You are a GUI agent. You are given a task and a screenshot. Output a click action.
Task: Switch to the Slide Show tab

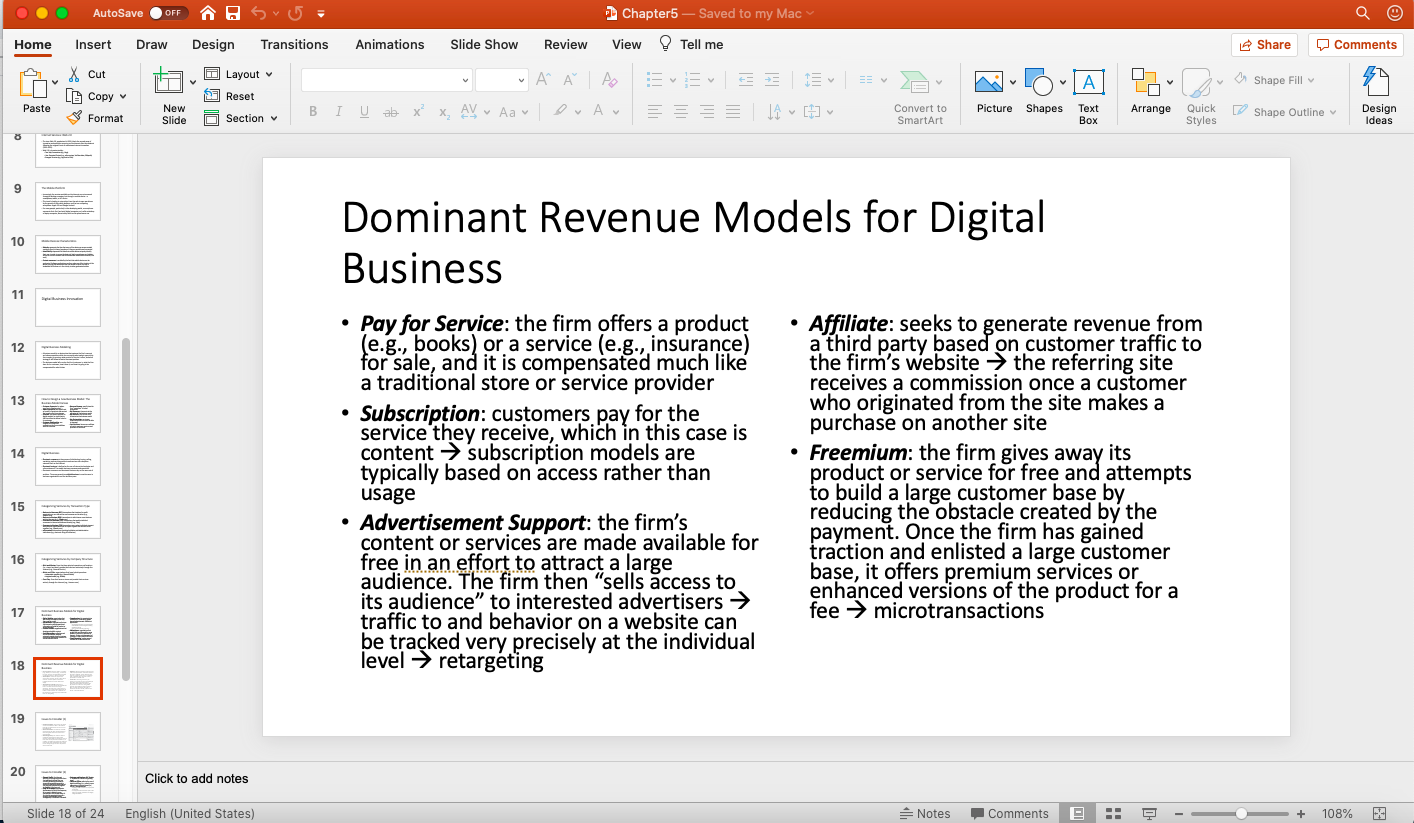click(x=484, y=44)
